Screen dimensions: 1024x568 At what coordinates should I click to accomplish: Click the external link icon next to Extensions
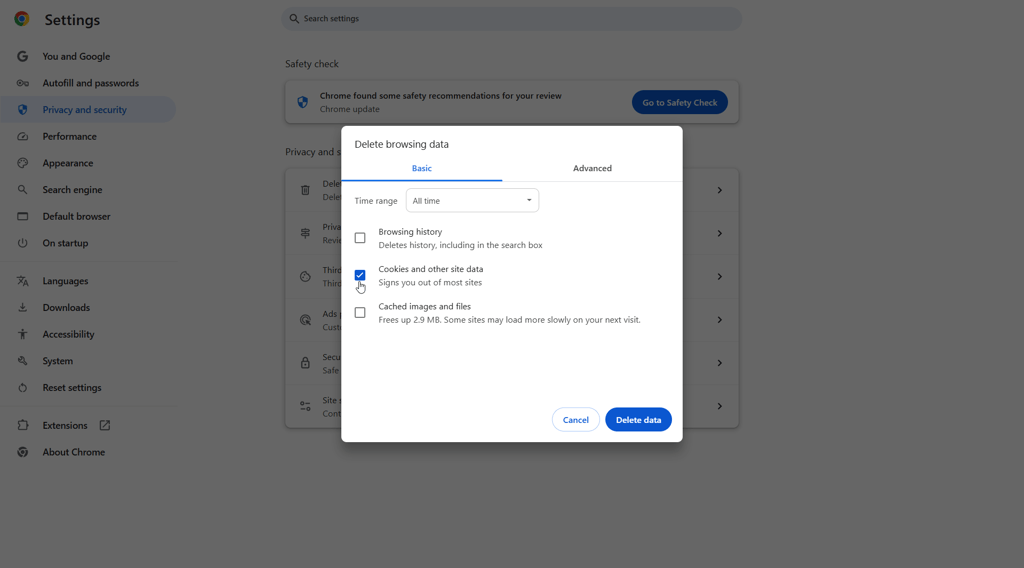click(x=104, y=425)
